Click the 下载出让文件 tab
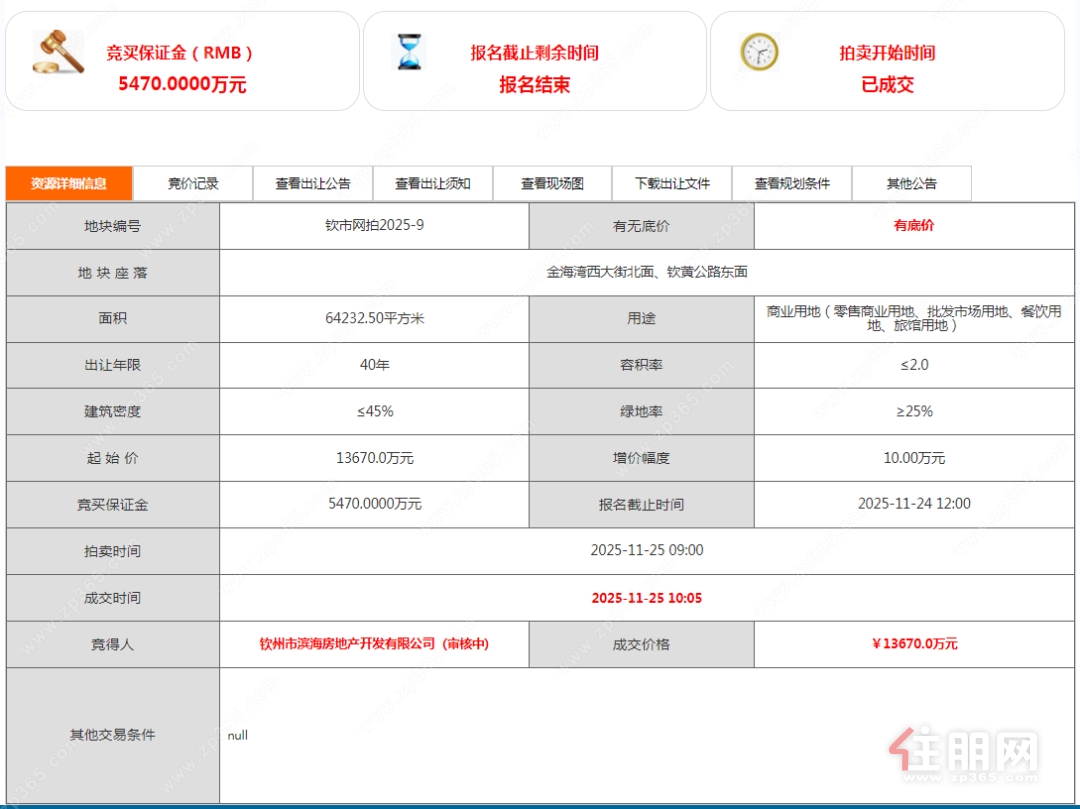1080x809 pixels. point(672,184)
